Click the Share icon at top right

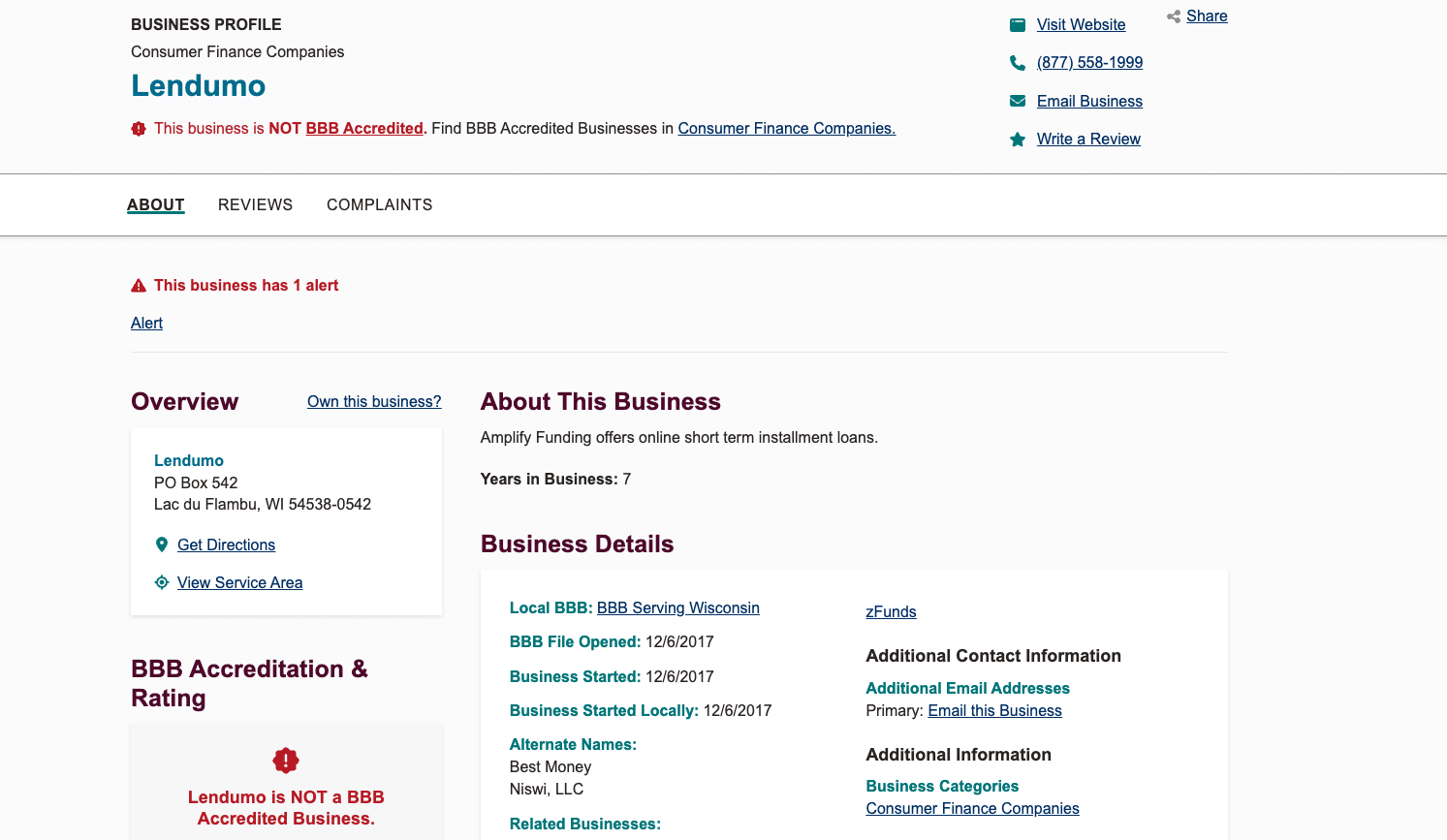click(x=1172, y=16)
